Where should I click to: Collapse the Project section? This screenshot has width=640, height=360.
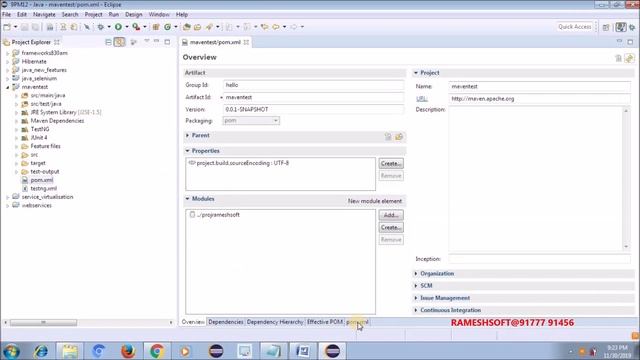pyautogui.click(x=416, y=73)
